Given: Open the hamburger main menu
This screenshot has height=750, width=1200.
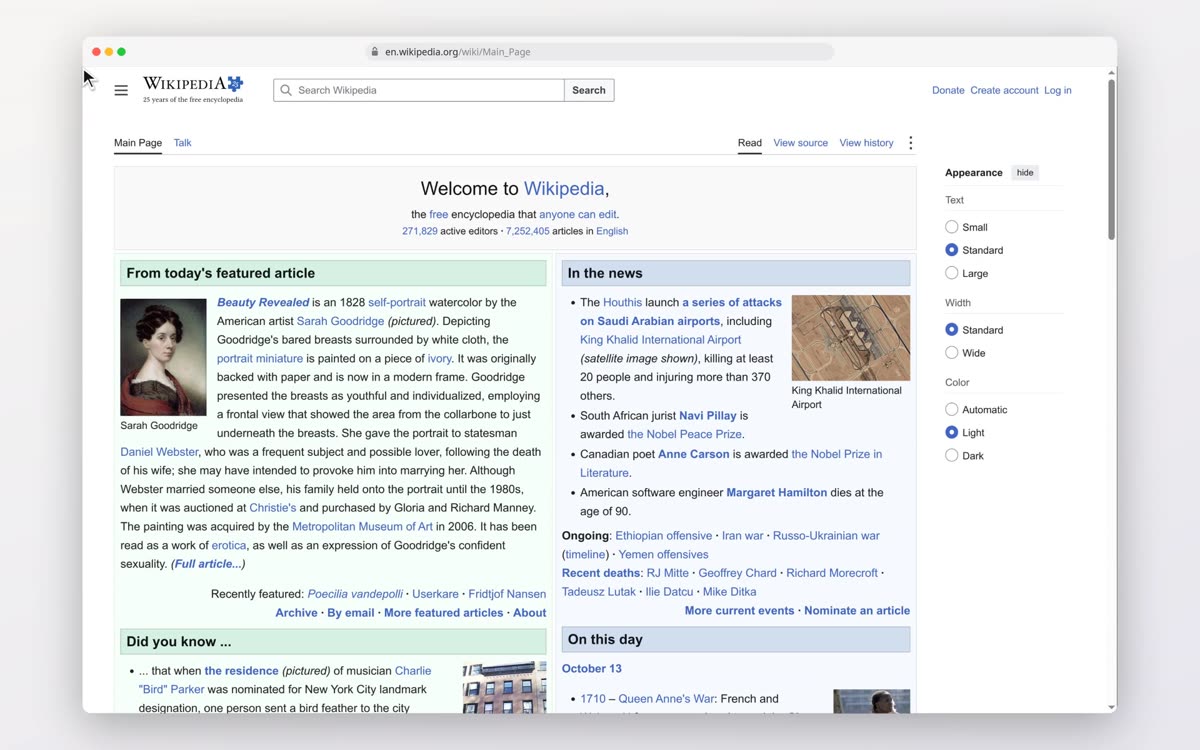Looking at the screenshot, I should click(x=121, y=90).
